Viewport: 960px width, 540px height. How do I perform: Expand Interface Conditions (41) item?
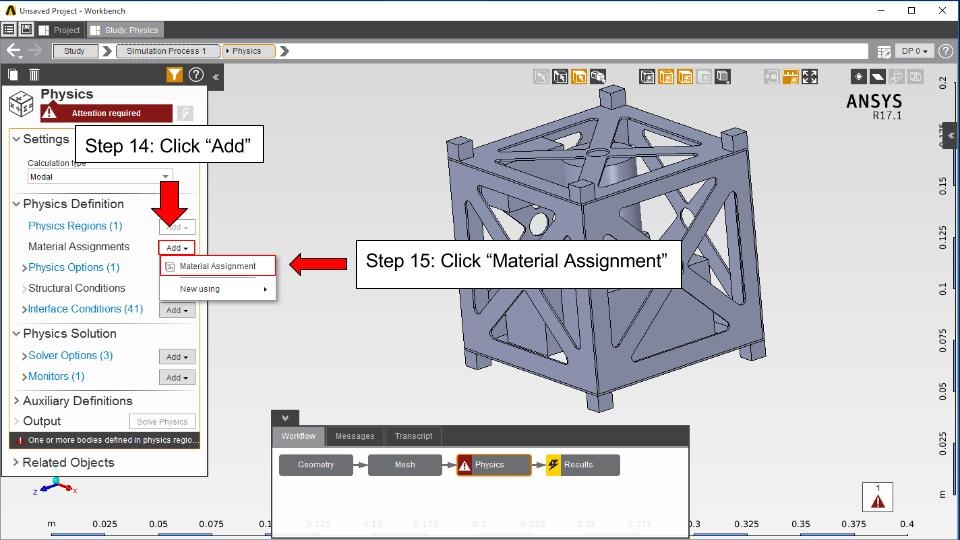pos(24,310)
